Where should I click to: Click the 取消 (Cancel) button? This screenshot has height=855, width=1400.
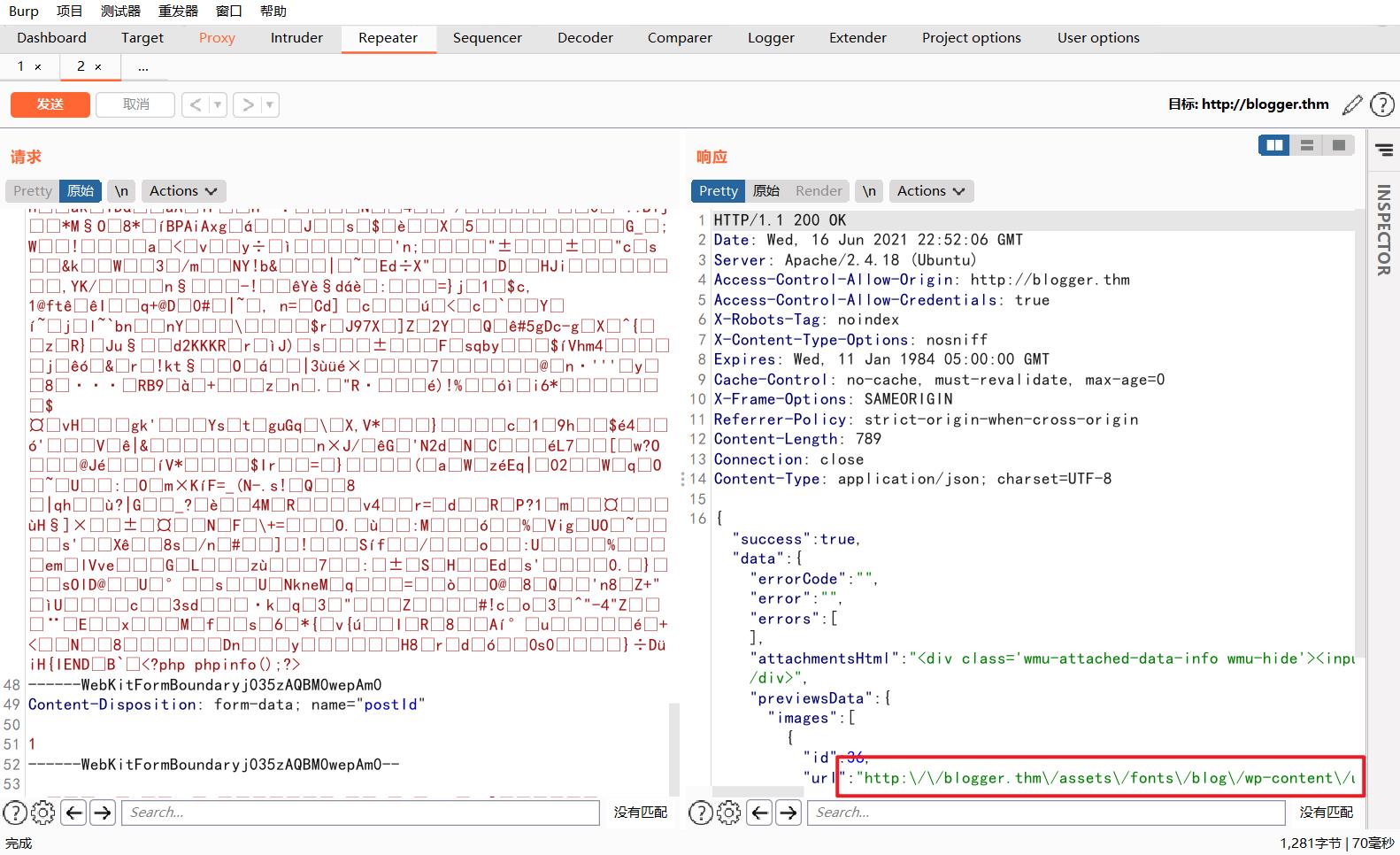[x=135, y=104]
